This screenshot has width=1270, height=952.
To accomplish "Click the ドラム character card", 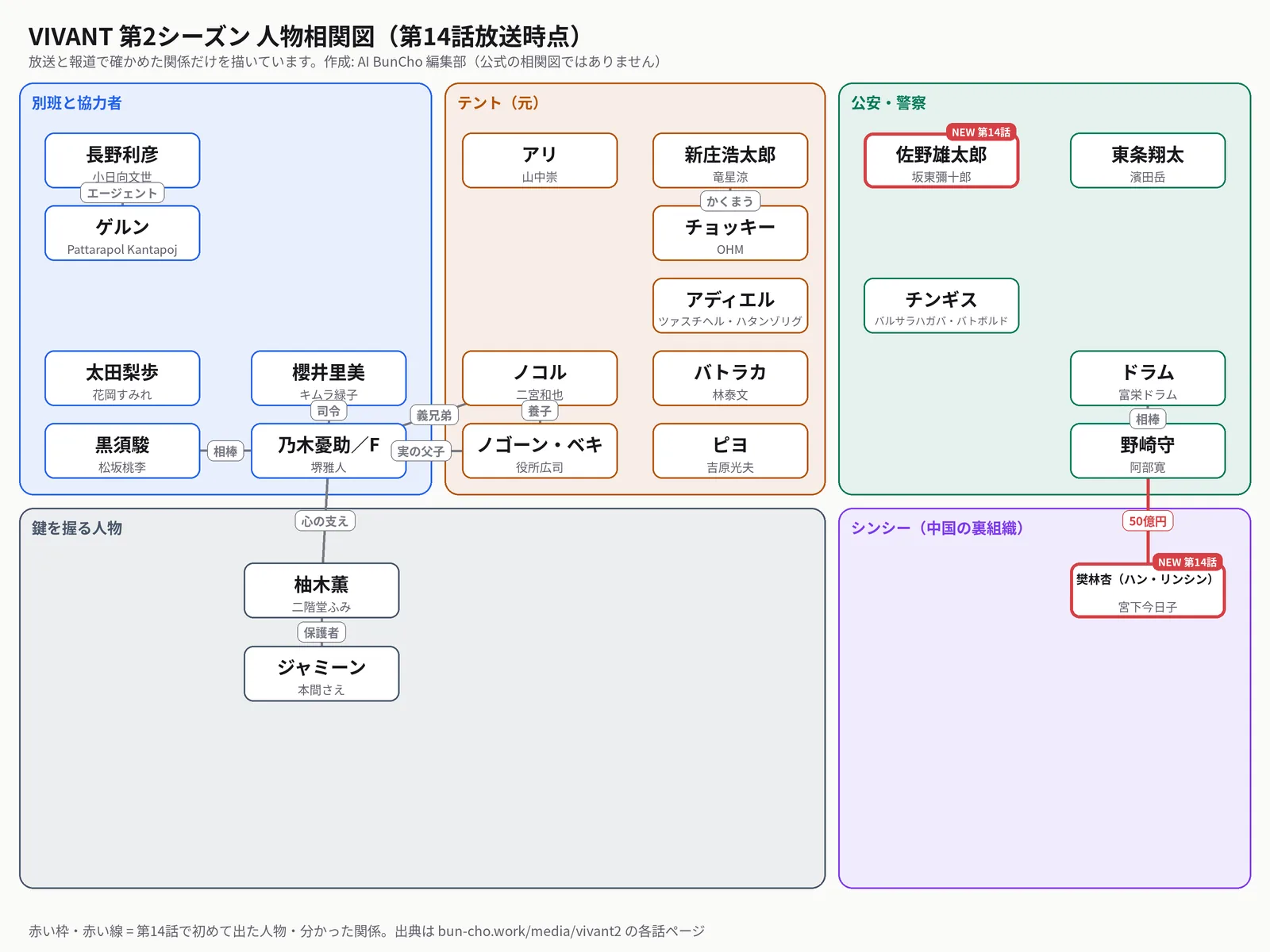I will [x=1148, y=378].
